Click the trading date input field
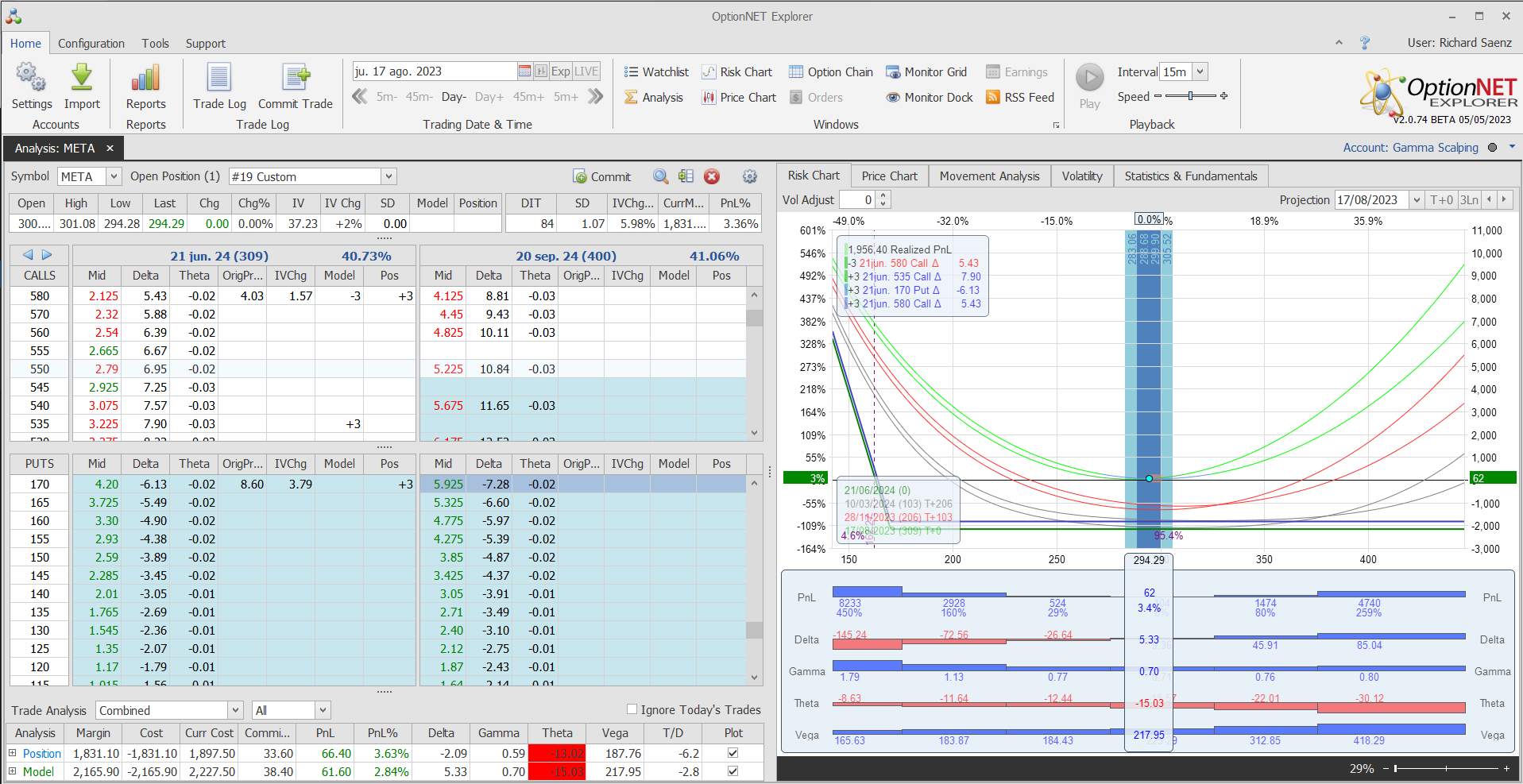1523x784 pixels. click(435, 71)
